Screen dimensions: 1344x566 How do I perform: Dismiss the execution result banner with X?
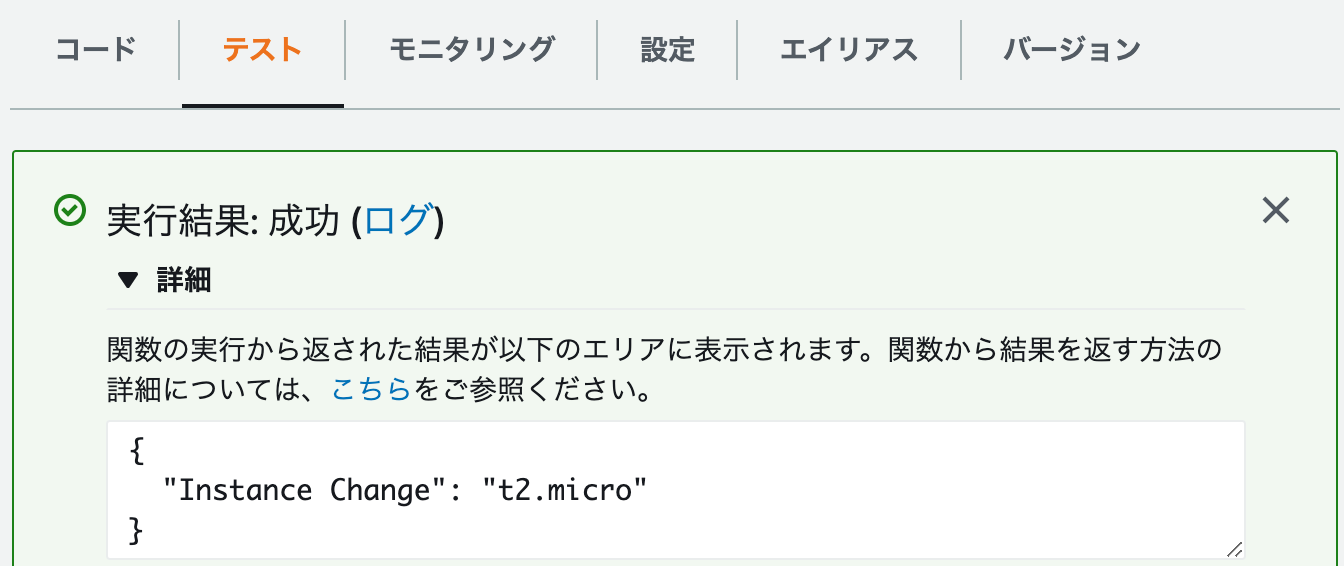pos(1276,210)
